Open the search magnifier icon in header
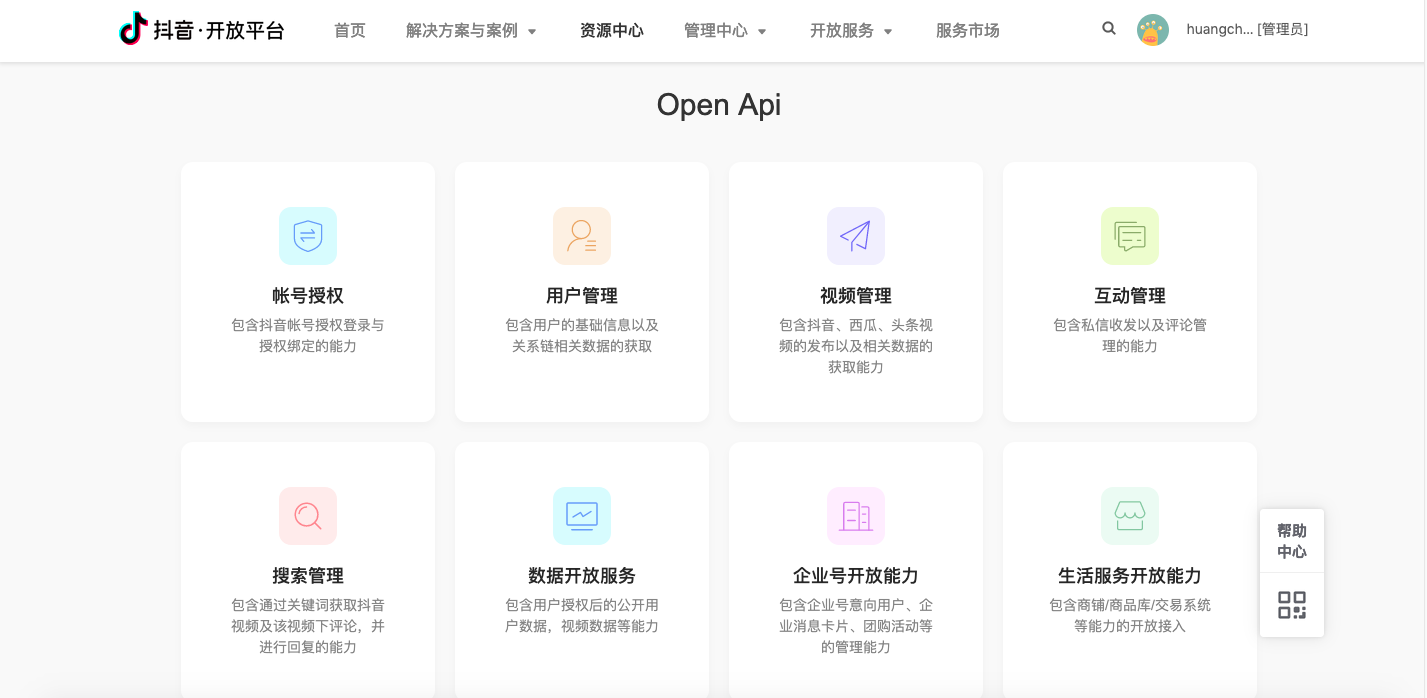Screen dimensions: 1427x698 click(1109, 29)
